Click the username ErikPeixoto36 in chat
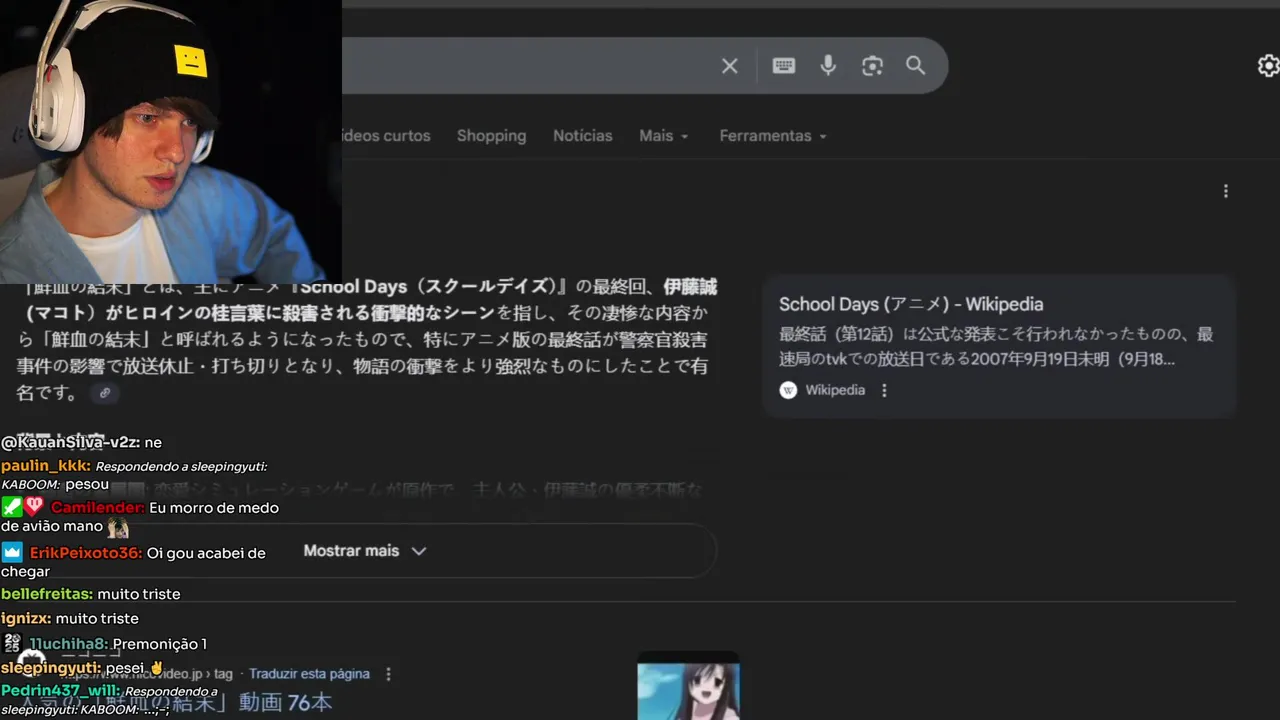 [x=86, y=553]
